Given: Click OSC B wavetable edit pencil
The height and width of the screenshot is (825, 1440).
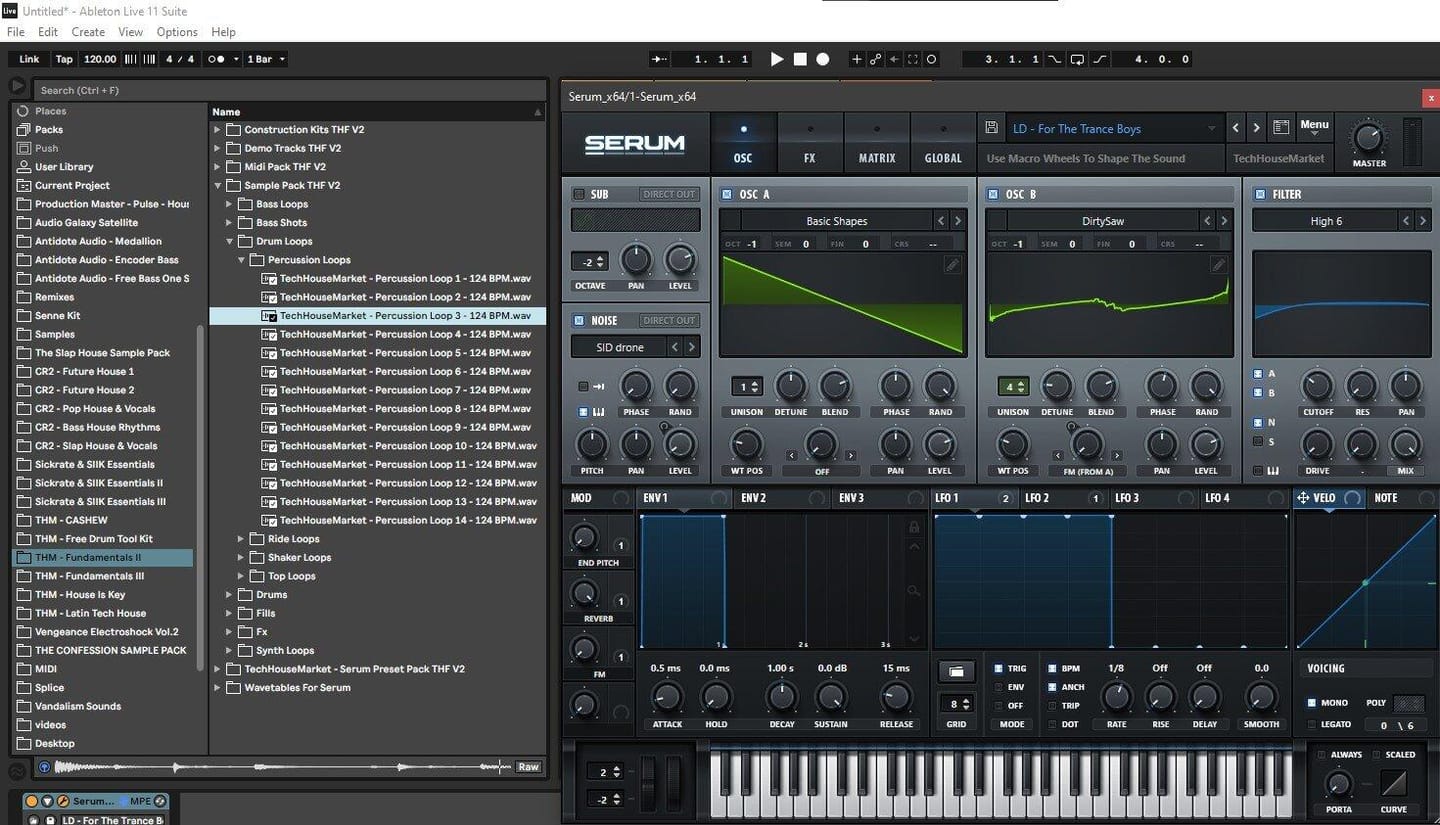Looking at the screenshot, I should tap(1218, 265).
